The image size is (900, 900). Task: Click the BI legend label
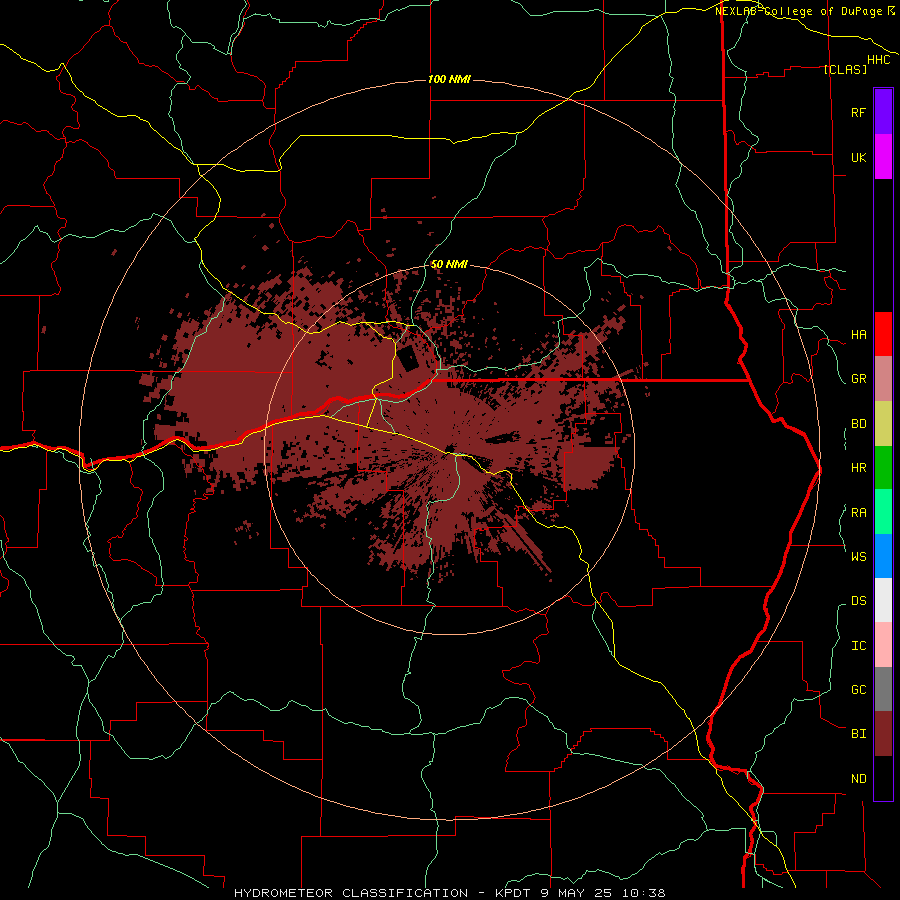[858, 734]
